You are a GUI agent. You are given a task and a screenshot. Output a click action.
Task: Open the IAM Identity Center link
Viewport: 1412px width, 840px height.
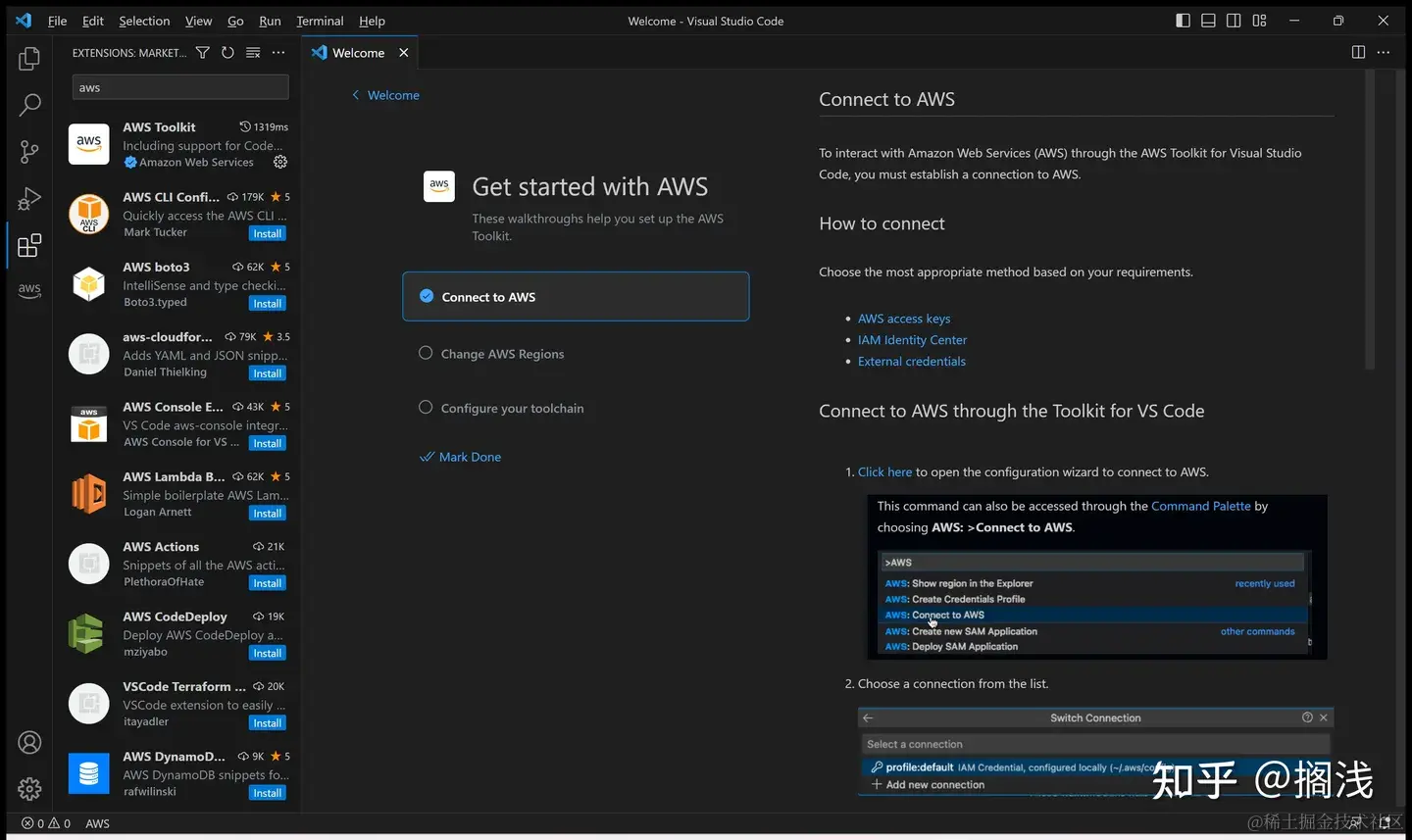tap(912, 340)
